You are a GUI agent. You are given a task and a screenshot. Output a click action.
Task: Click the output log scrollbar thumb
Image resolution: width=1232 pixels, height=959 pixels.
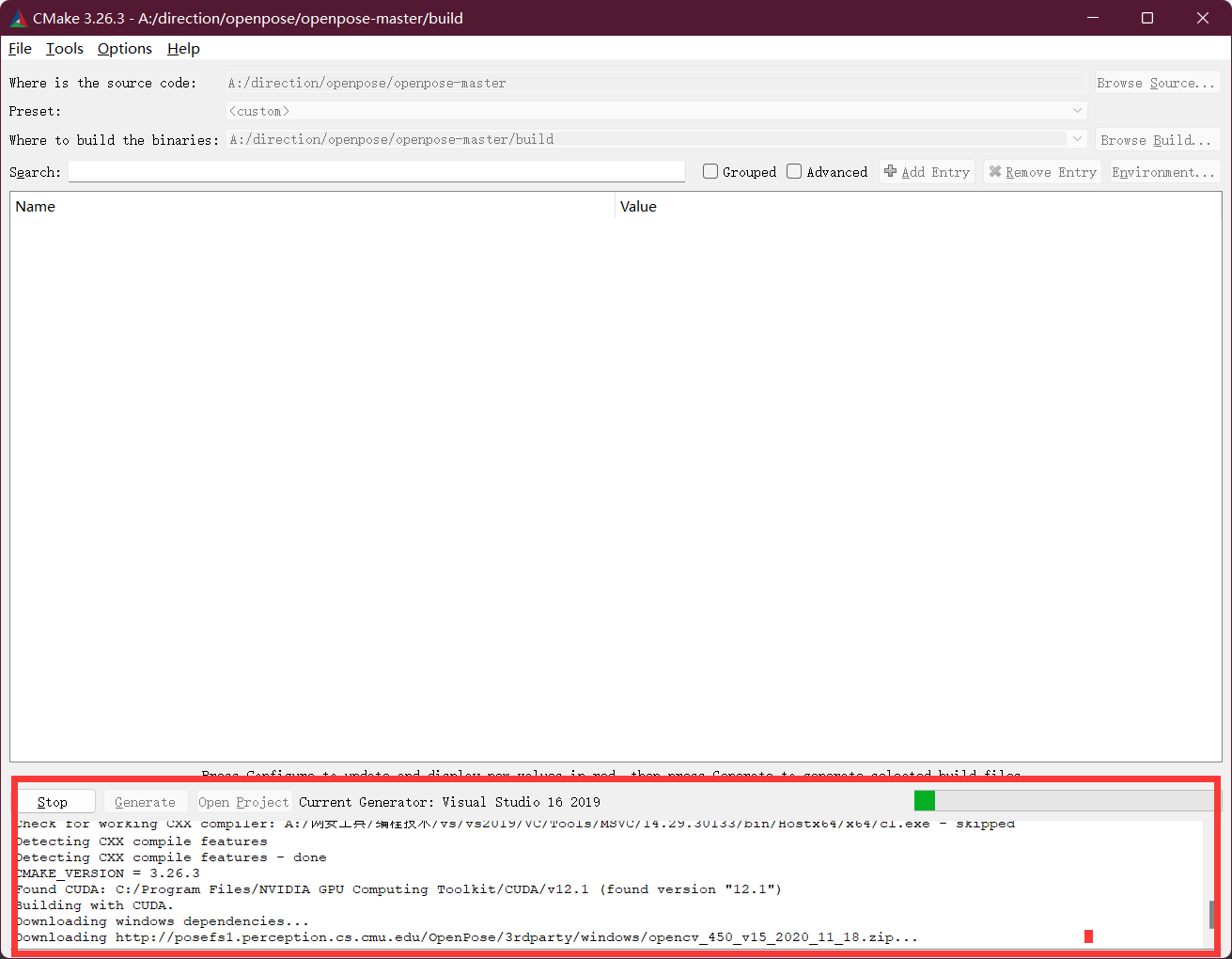1210,914
